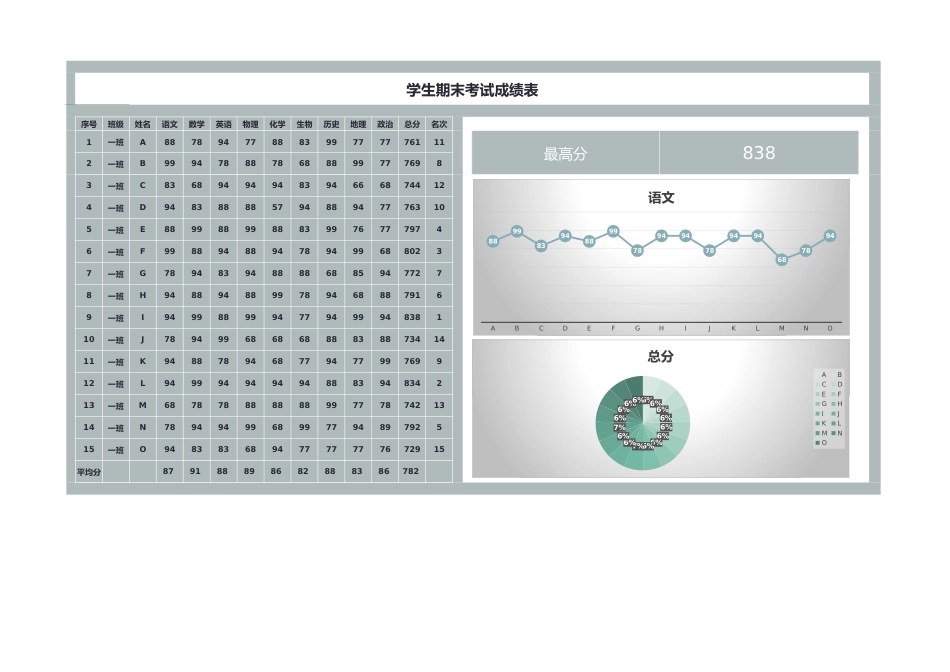
Task: Select average total cell 782
Action: tap(411, 471)
